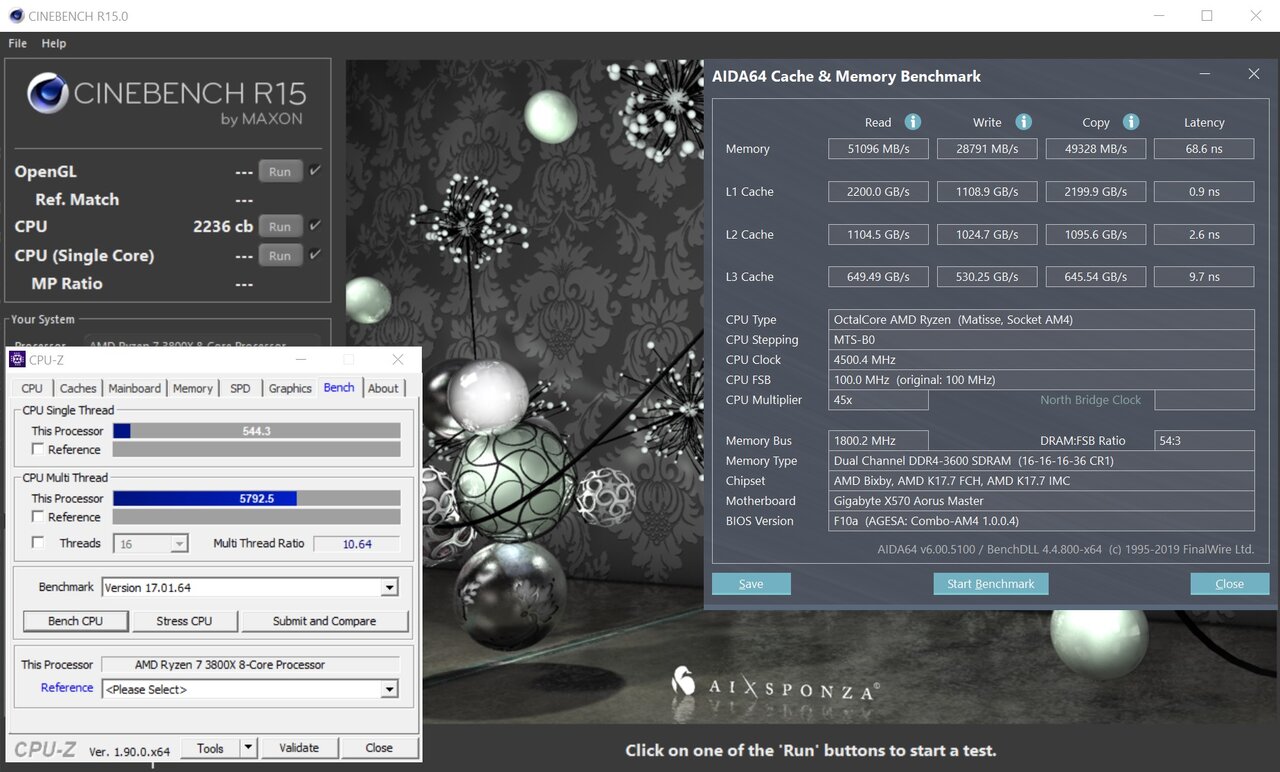The width and height of the screenshot is (1280, 772).
Task: Run the OpenGL test in Cinebench
Action: pos(280,171)
